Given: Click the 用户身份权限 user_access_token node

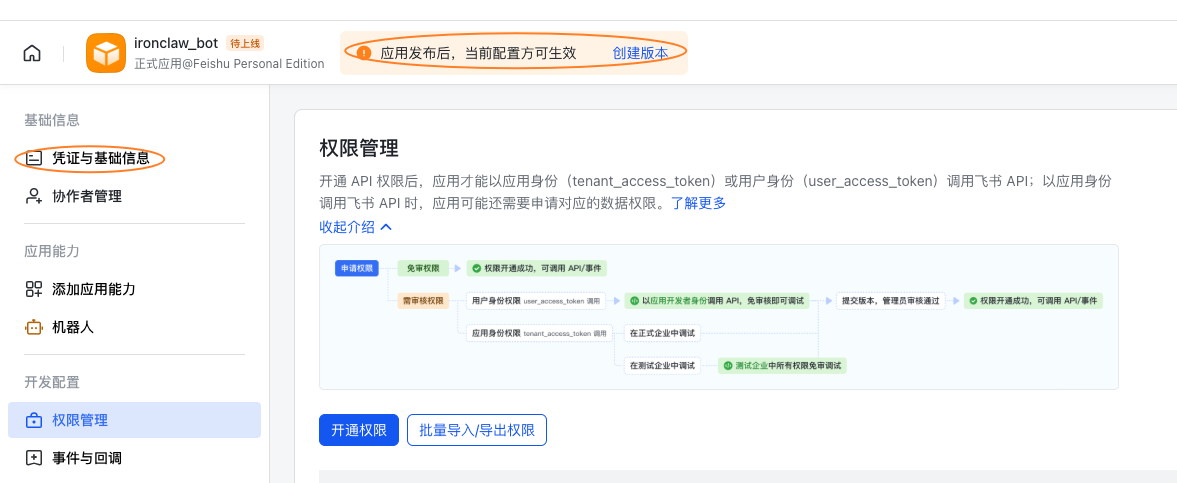Looking at the screenshot, I should click(536, 300).
